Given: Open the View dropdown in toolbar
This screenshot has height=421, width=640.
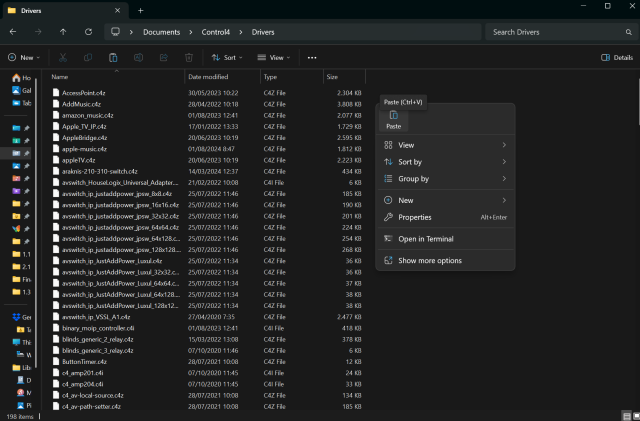Looking at the screenshot, I should (274, 58).
